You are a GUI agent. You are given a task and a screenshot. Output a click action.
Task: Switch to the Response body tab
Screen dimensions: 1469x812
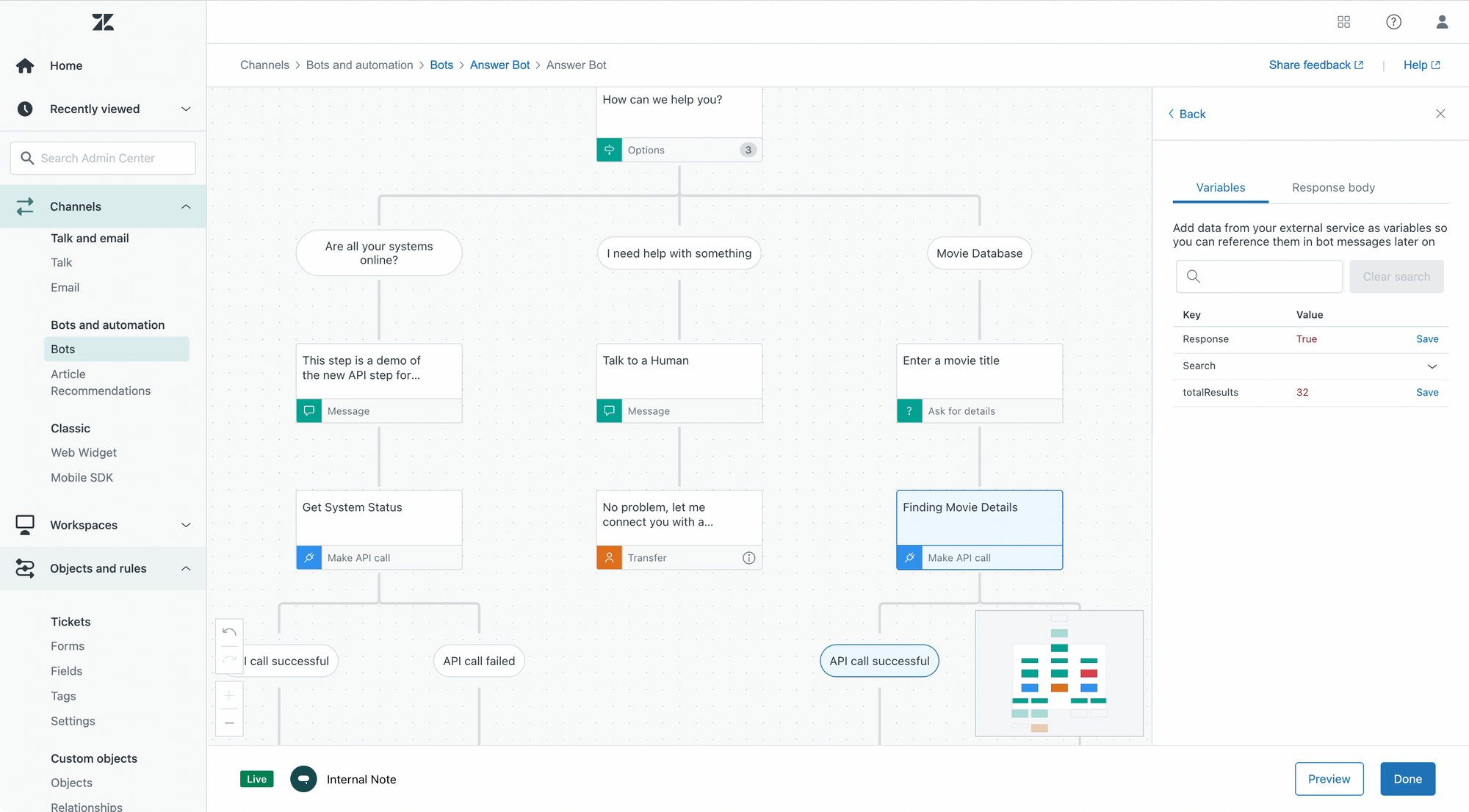[1333, 187]
